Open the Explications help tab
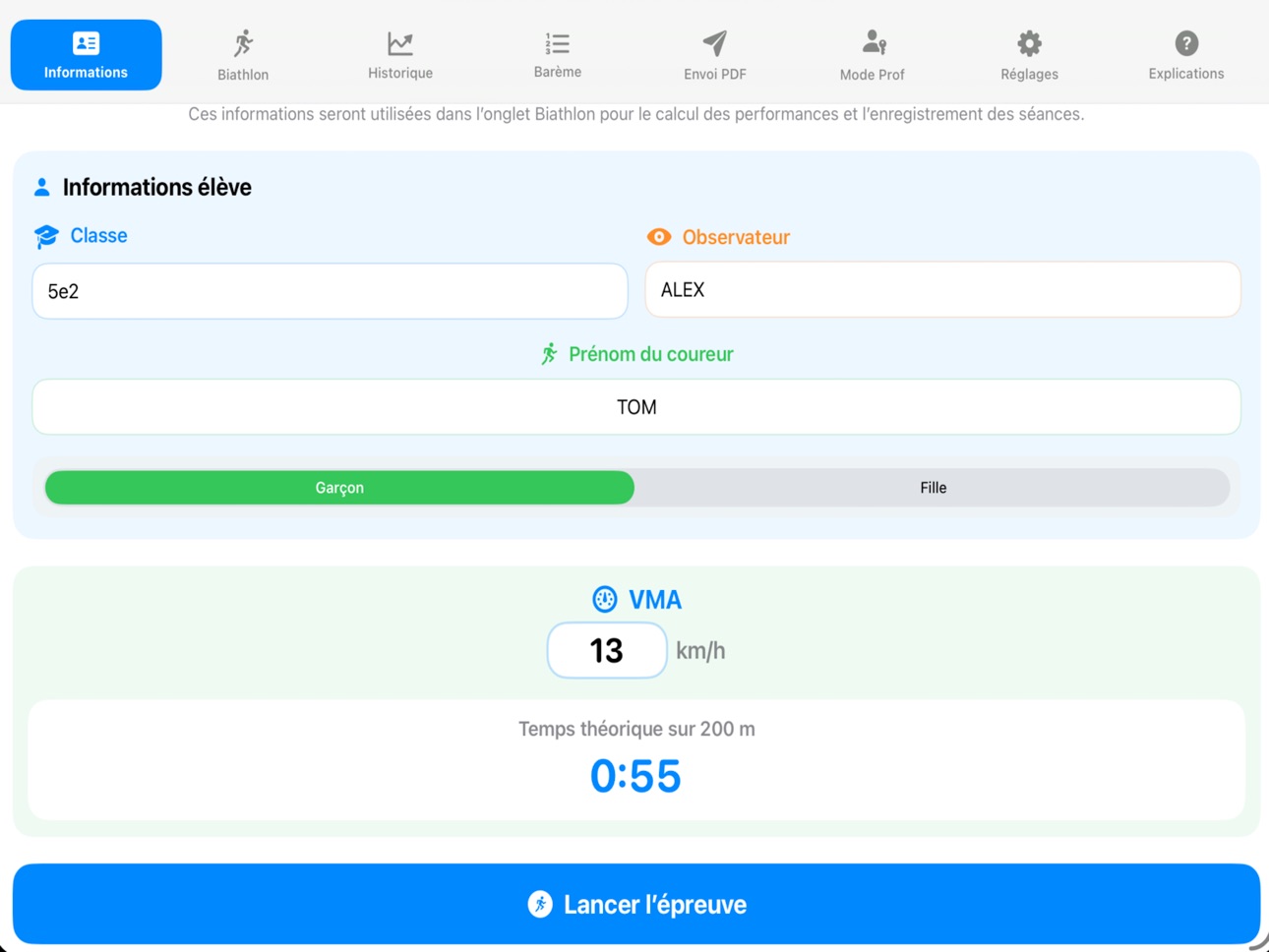Image resolution: width=1269 pixels, height=952 pixels. tap(1185, 55)
